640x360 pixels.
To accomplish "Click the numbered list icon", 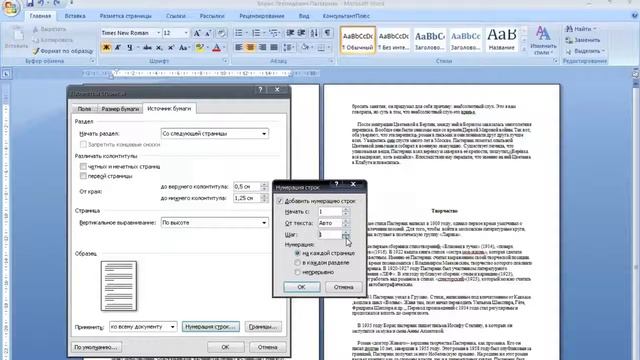I will [256, 33].
